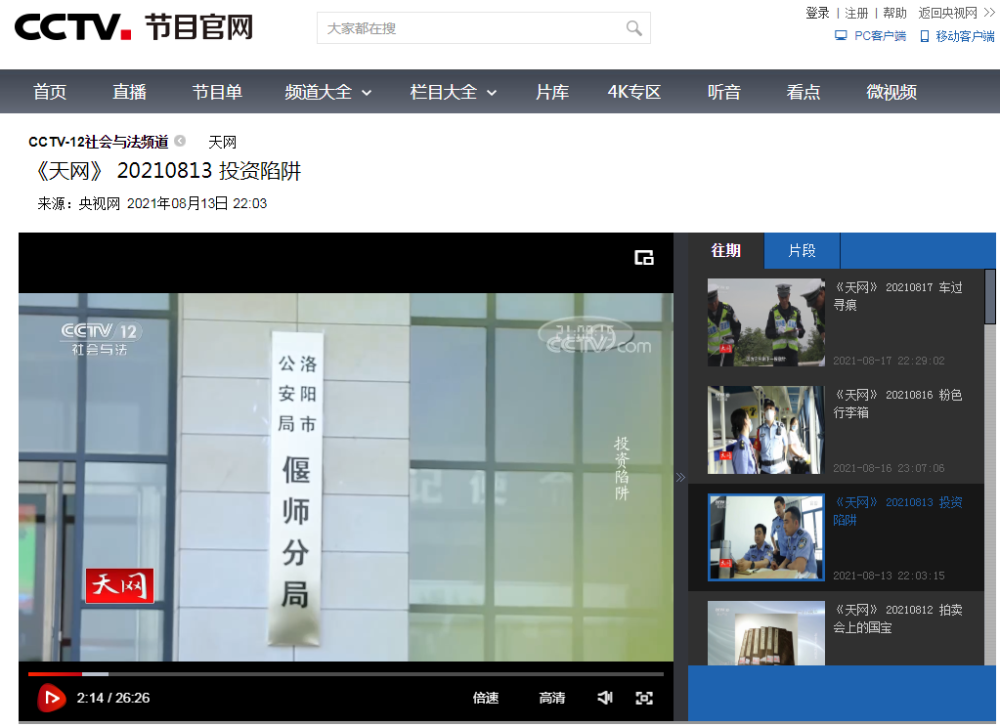Open the CCTV-12社会与法频道 link

coord(98,142)
